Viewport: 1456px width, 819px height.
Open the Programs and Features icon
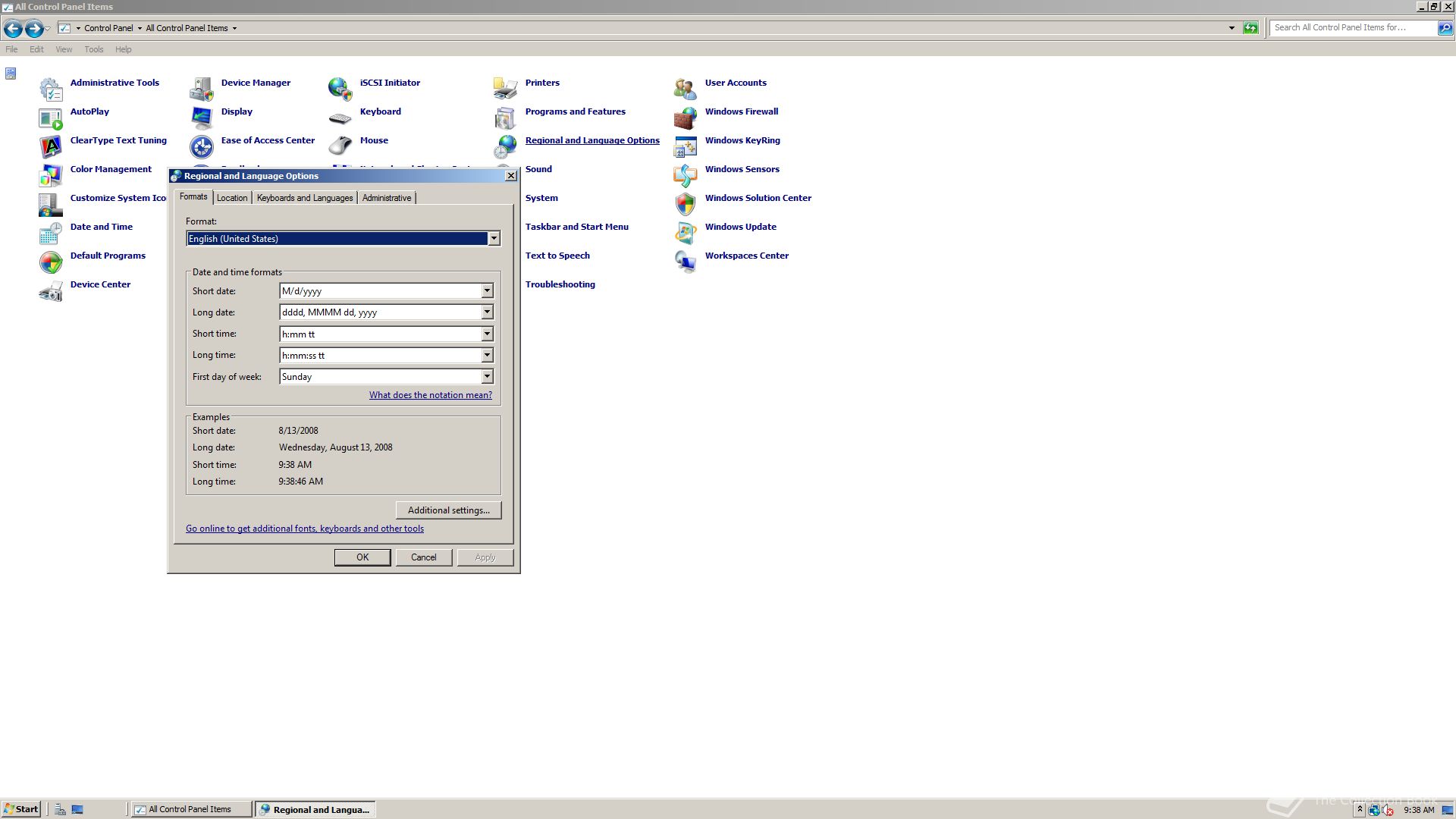[x=505, y=118]
